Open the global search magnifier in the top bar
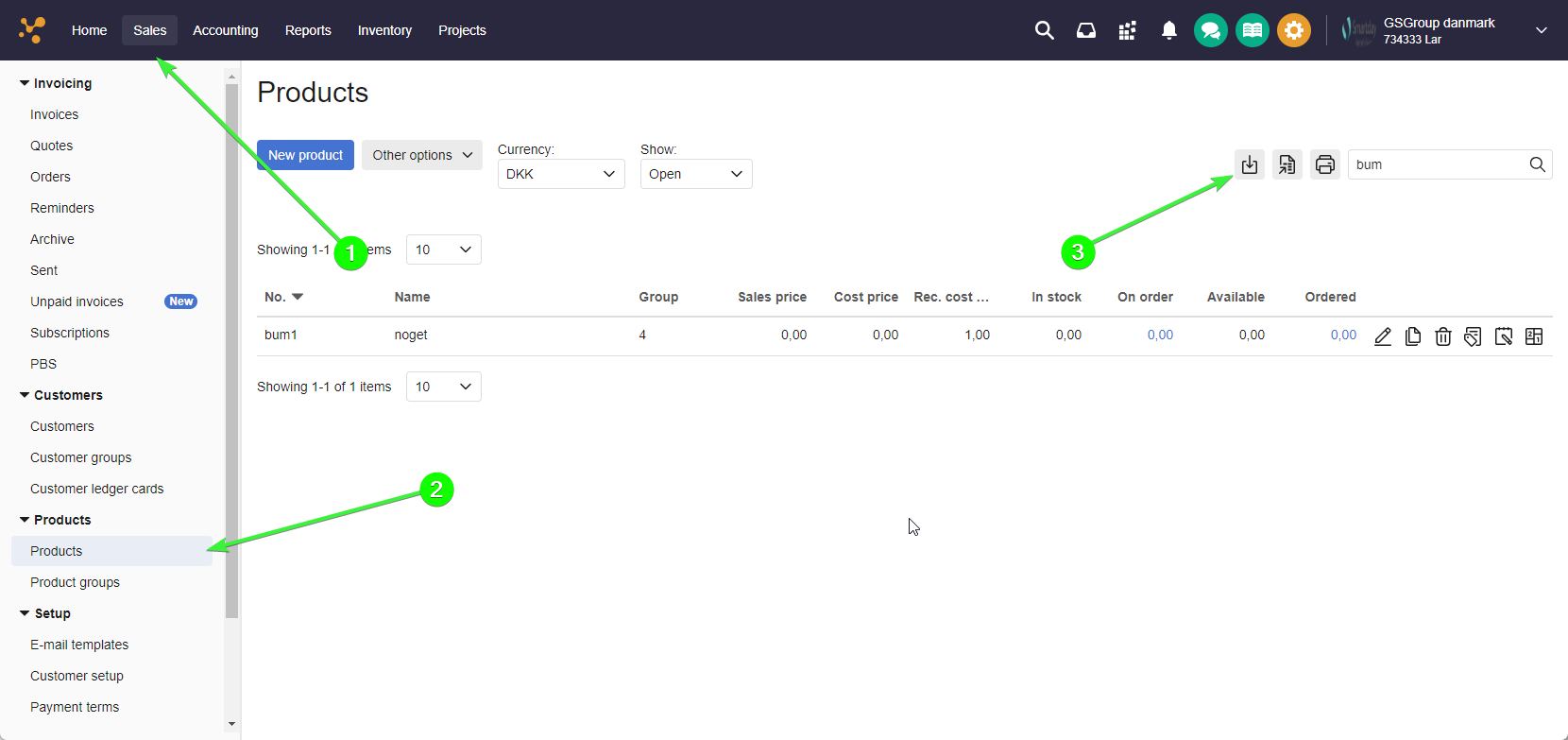Screen dimensions: 1568x740 (x=1044, y=30)
